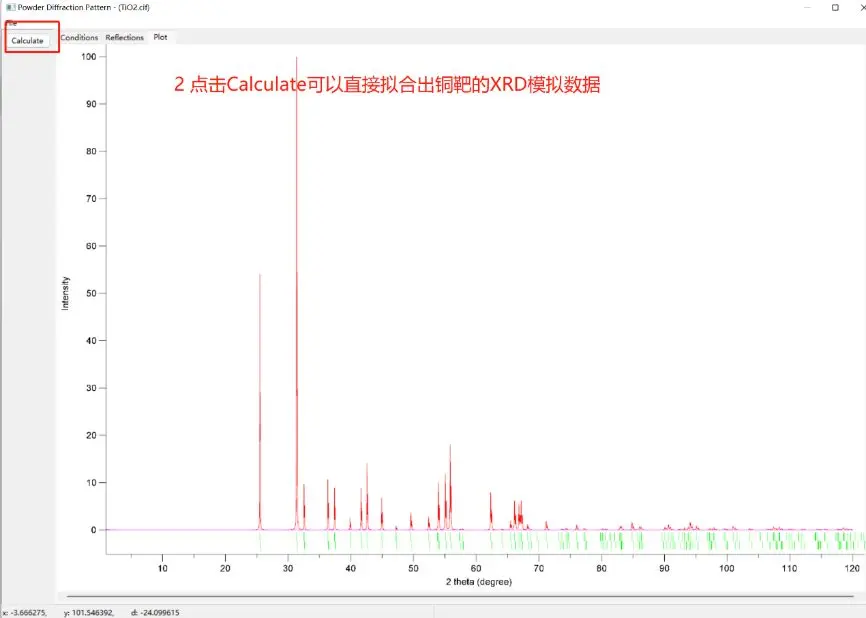Click the peak near 42.5 degrees
The width and height of the screenshot is (866, 618).
[x=367, y=496]
